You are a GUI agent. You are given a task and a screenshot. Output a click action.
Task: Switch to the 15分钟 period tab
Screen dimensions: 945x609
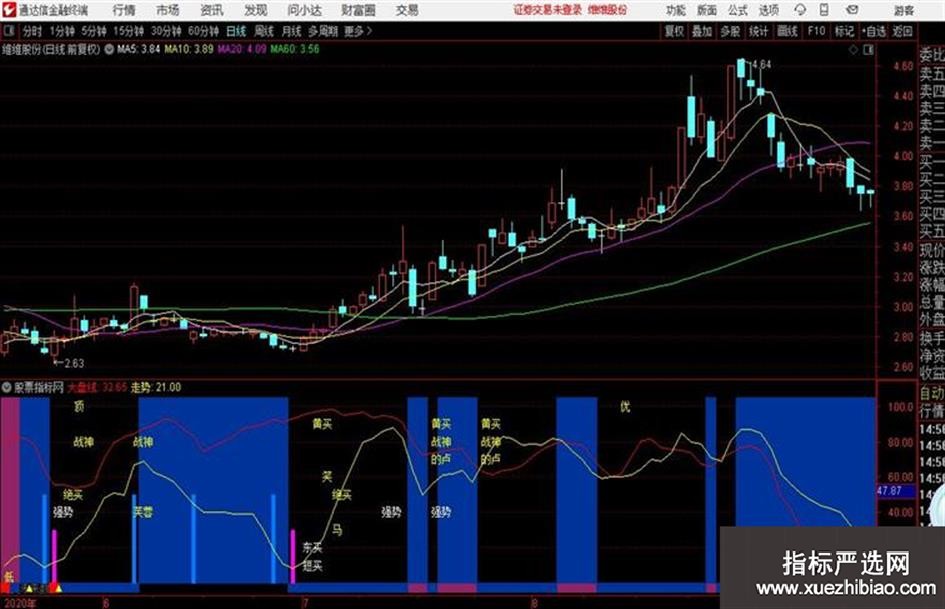click(128, 31)
